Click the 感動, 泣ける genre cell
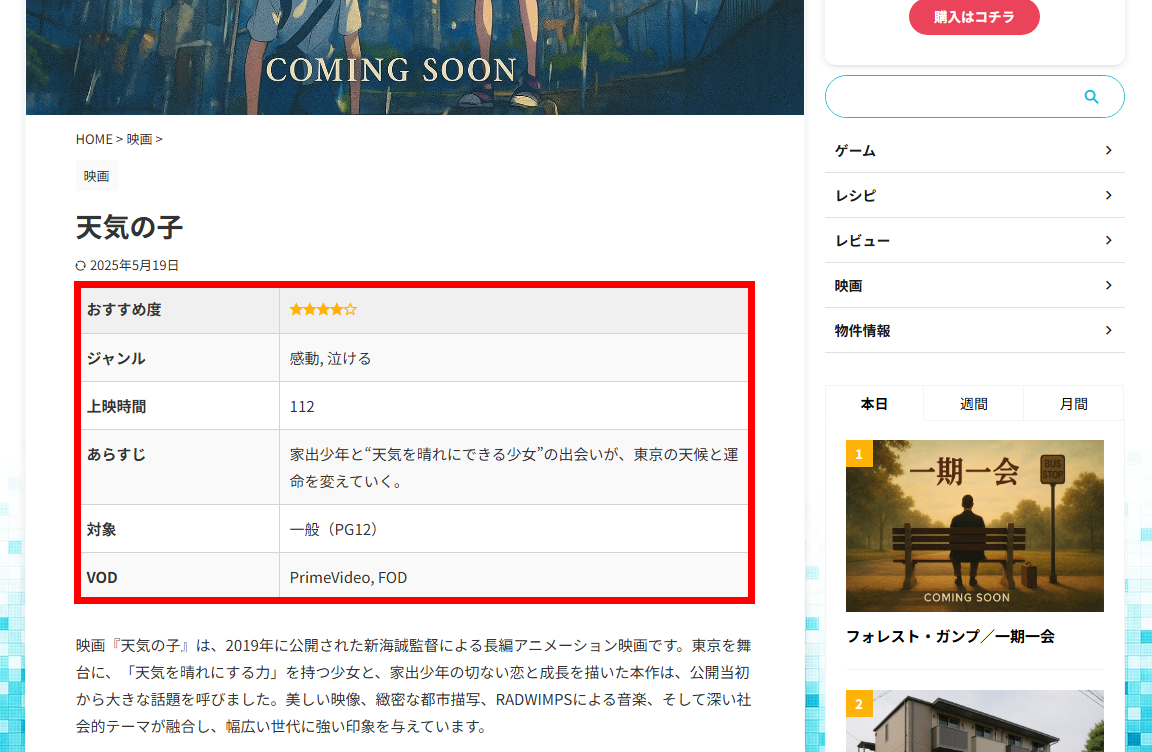This screenshot has width=1152, height=752. pyautogui.click(x=514, y=358)
